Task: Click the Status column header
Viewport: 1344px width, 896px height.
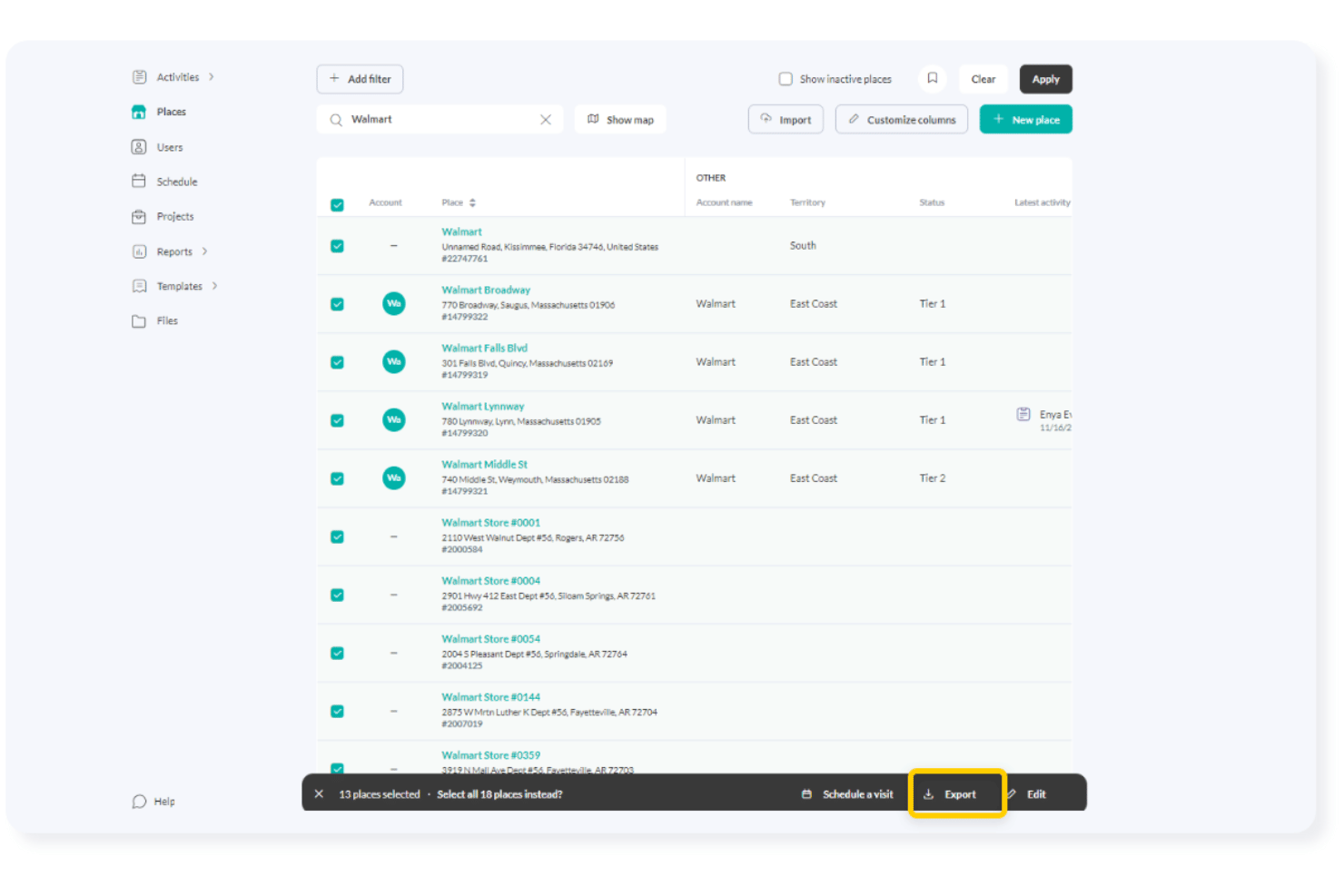Action: pos(932,202)
